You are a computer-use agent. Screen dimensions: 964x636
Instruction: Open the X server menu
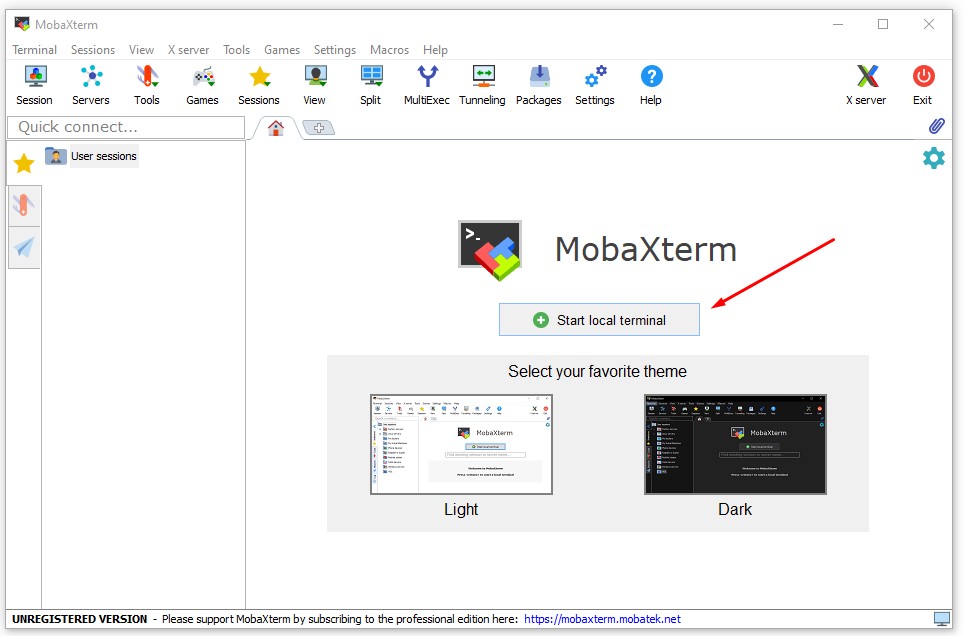pos(189,50)
